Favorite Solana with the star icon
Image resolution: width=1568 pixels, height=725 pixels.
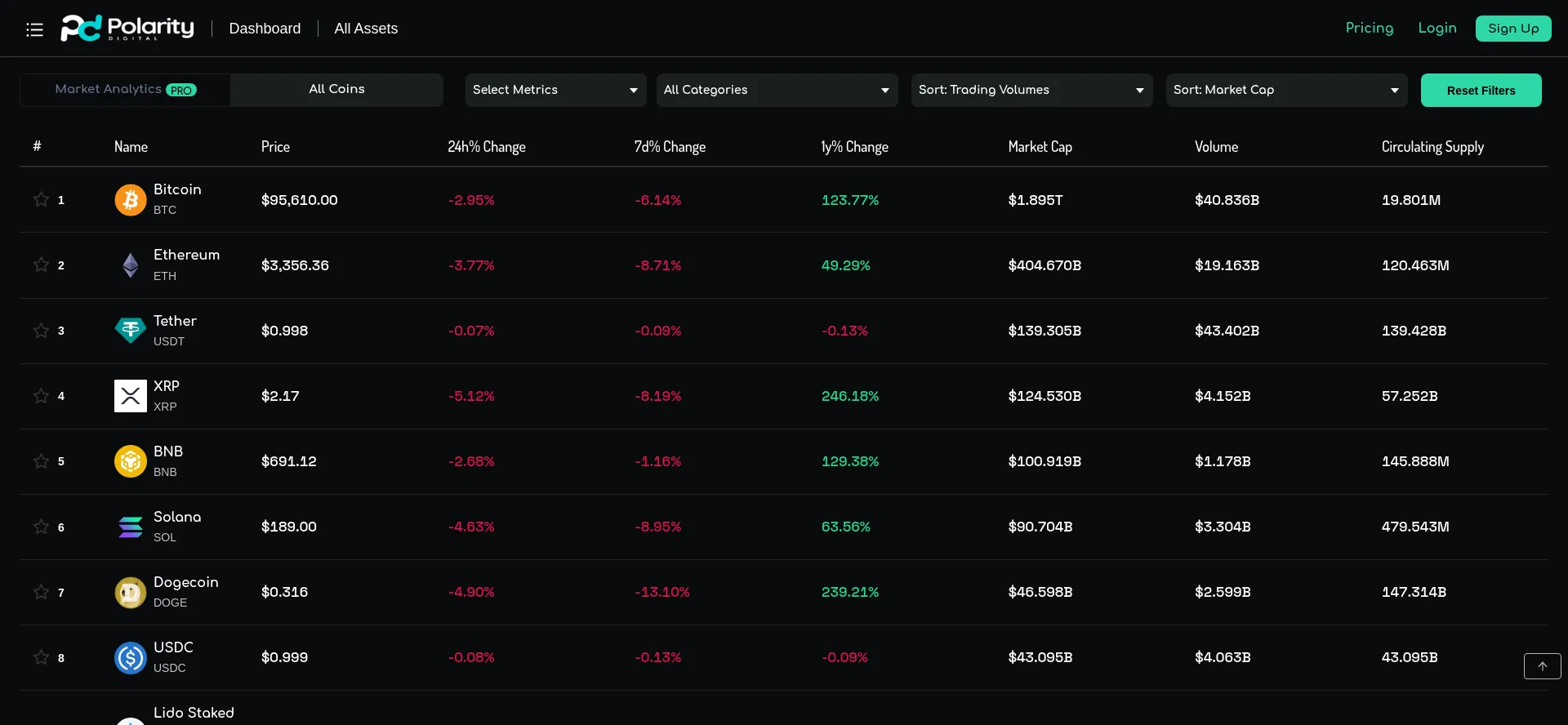(41, 527)
